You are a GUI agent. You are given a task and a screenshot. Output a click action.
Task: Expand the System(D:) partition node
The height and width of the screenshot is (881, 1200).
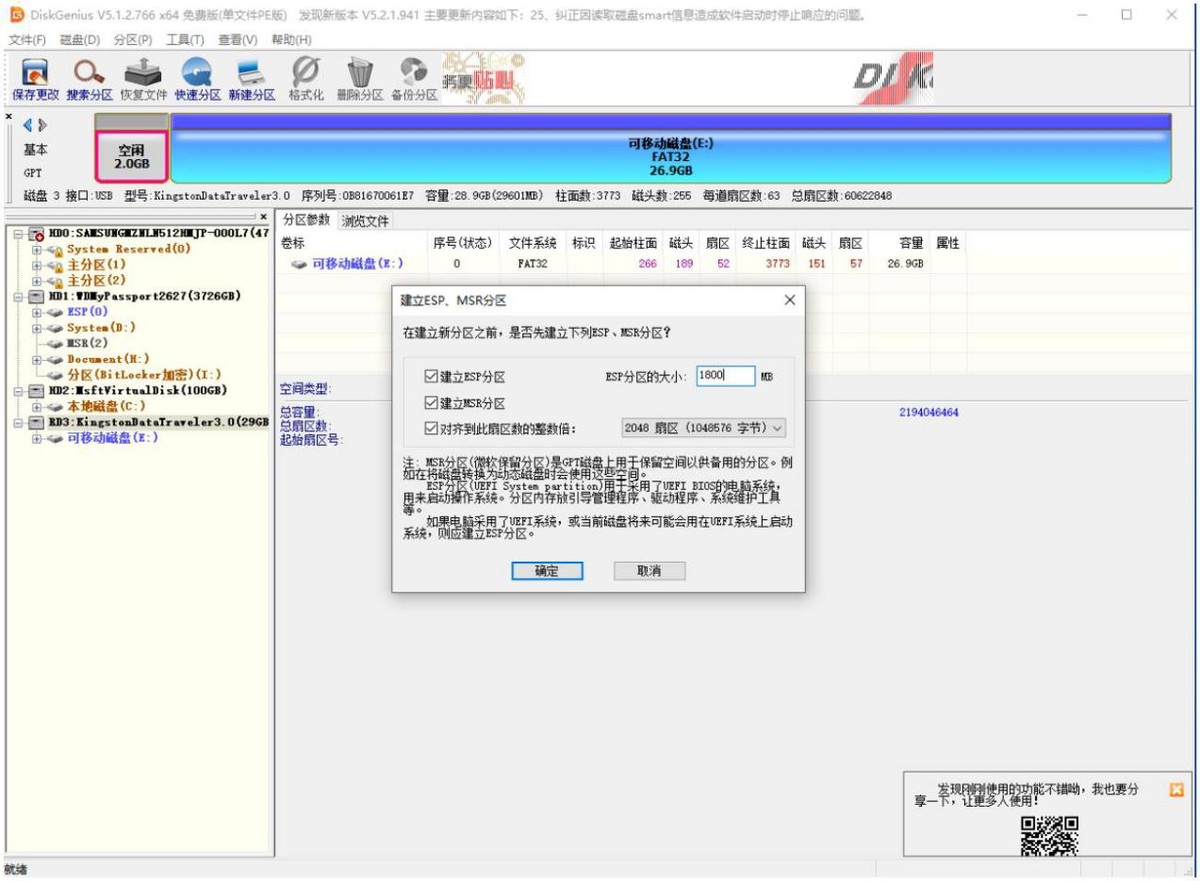pos(36,328)
